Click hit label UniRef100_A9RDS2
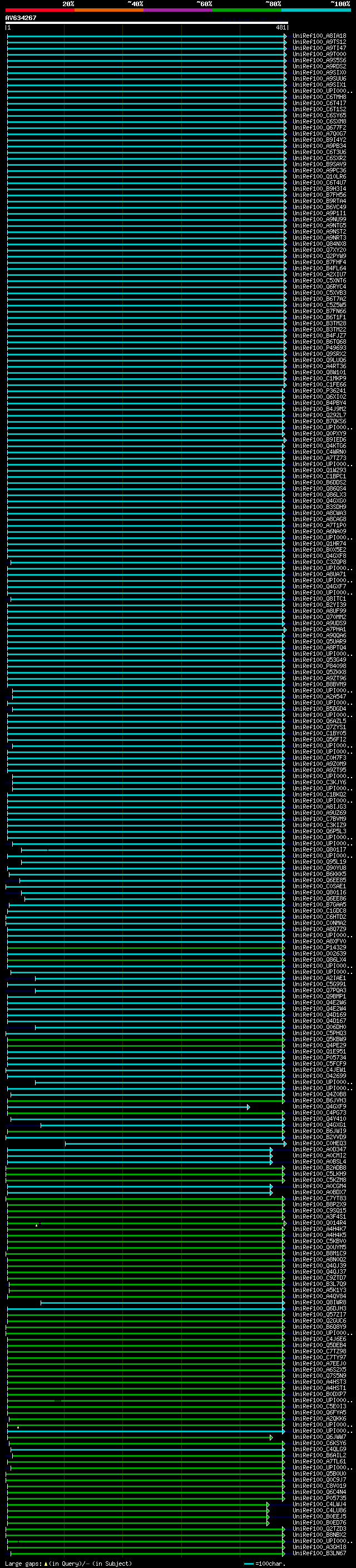 (319, 66)
